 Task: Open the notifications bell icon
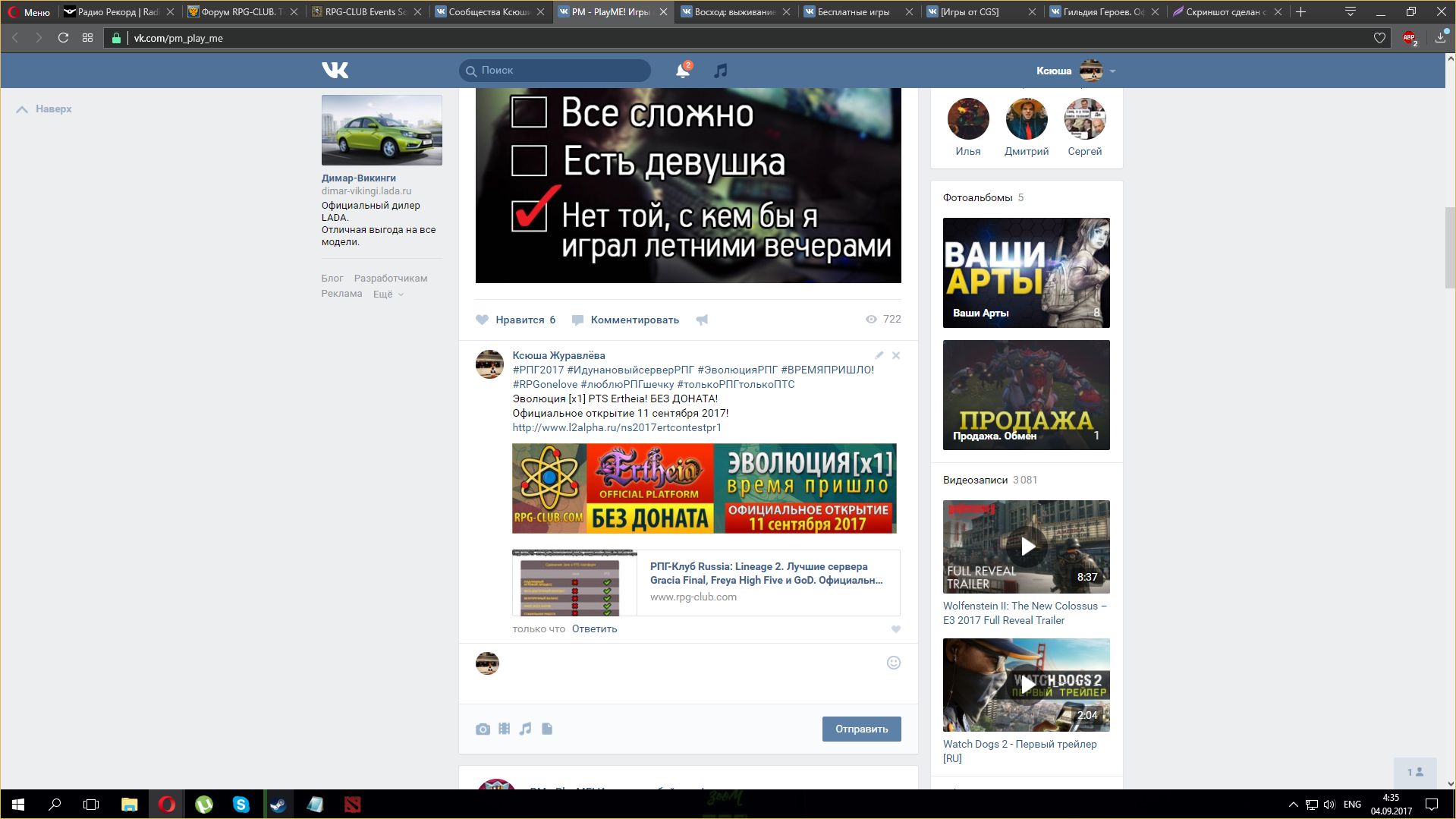point(683,70)
